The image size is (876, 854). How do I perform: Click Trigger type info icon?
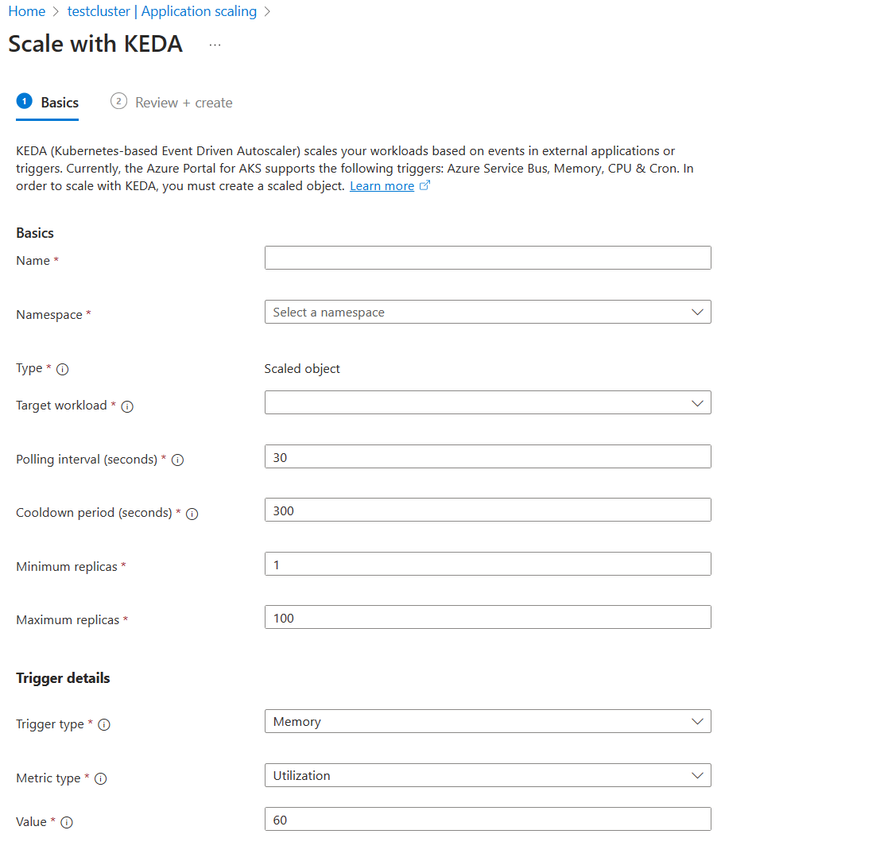[x=104, y=725]
